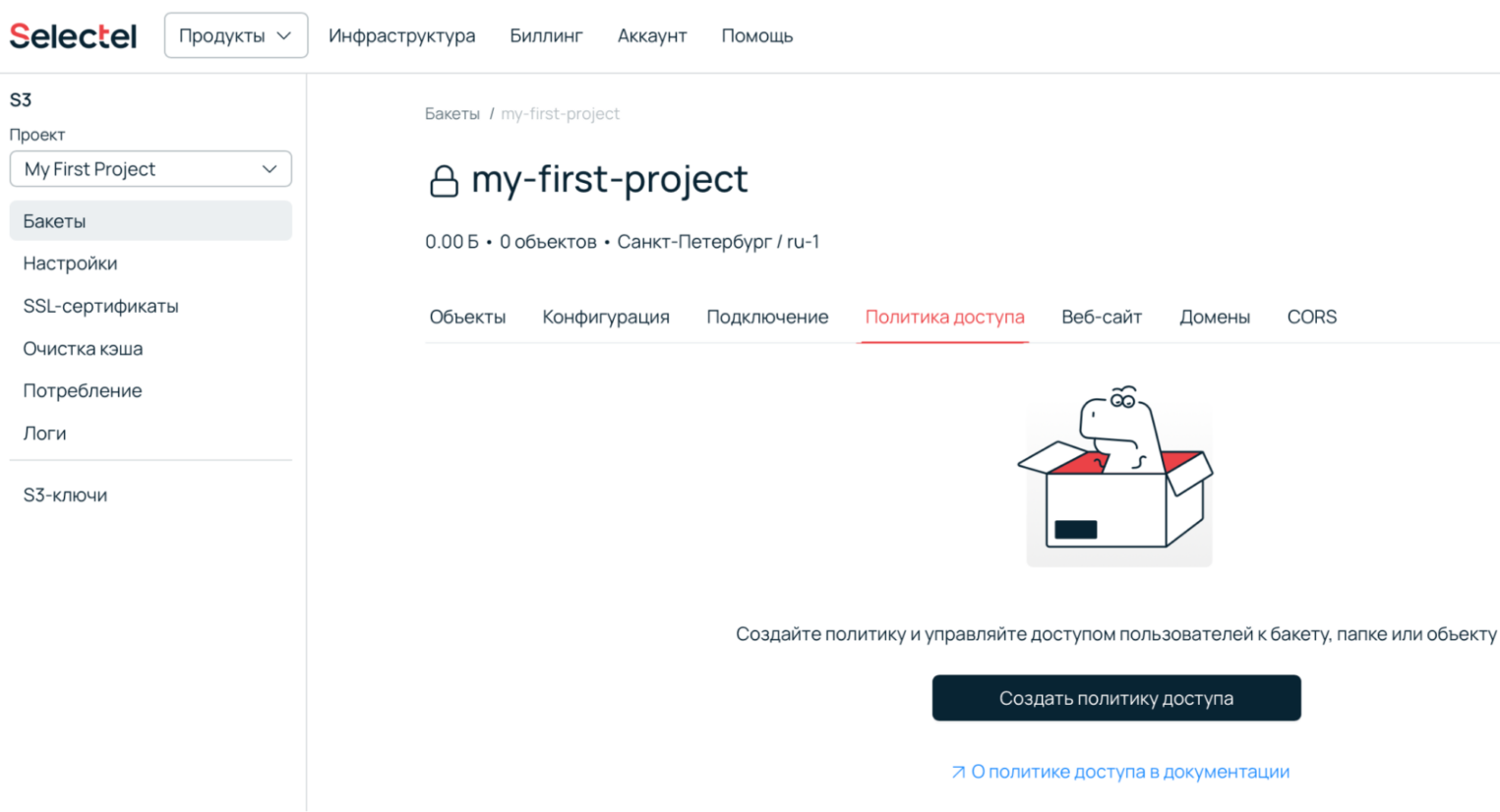
Task: Expand the My First Project selector
Action: 150,169
